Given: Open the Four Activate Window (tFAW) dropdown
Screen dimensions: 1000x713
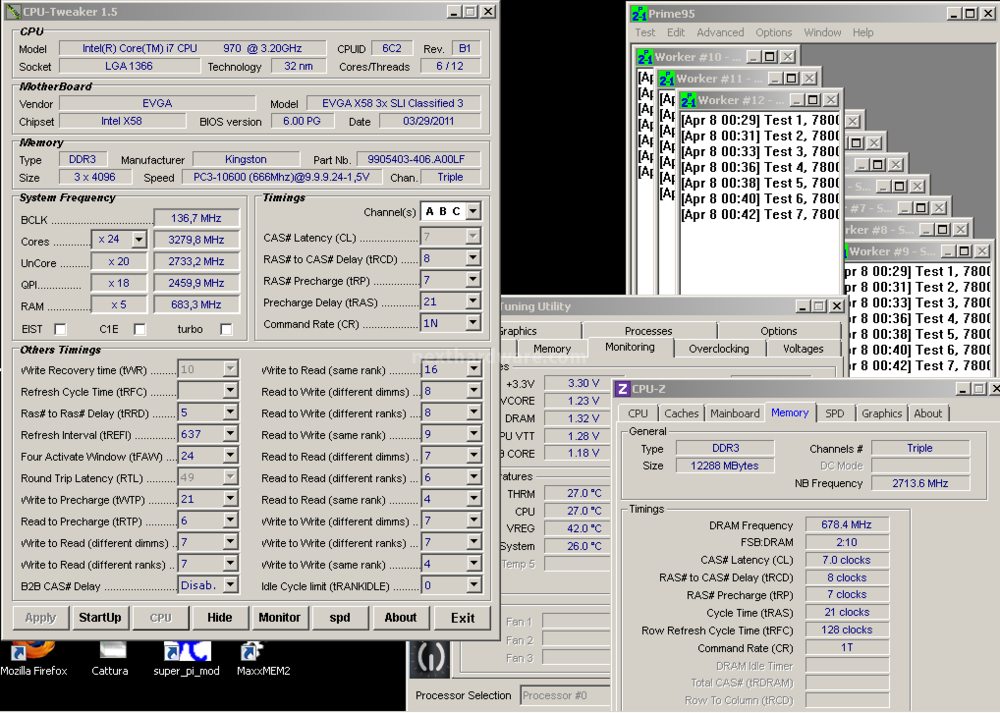Looking at the screenshot, I should [x=230, y=456].
